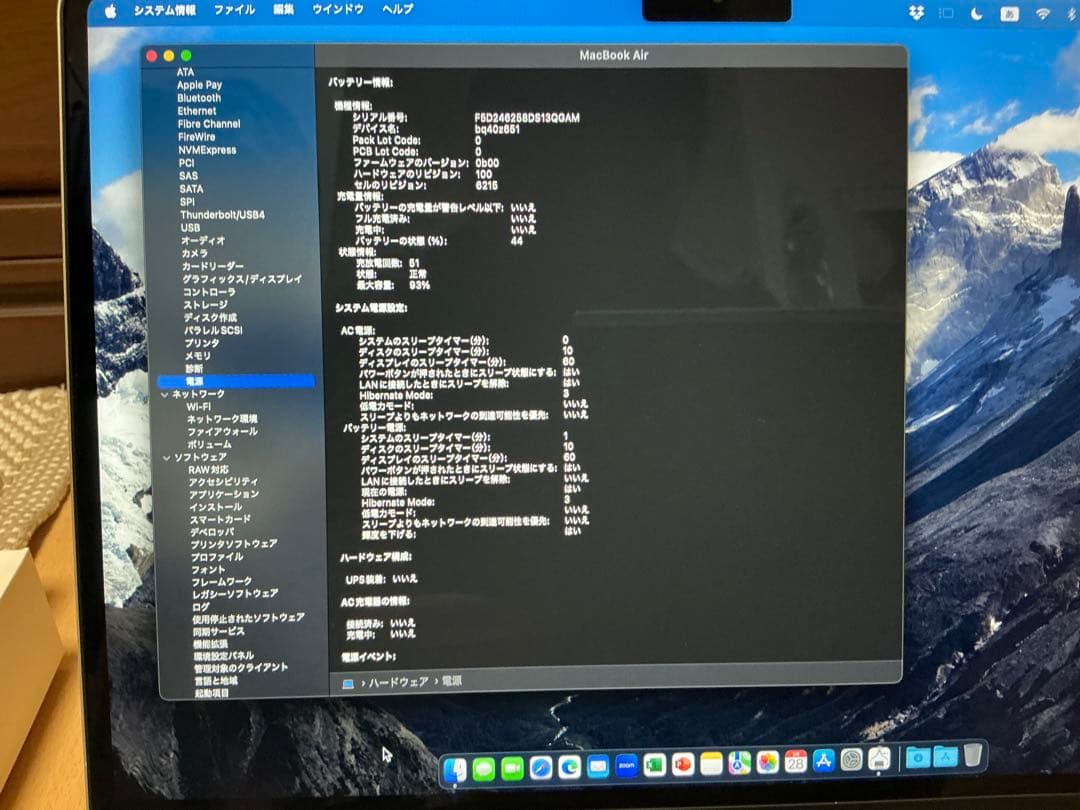Select ファイアウォール in the sidebar
Screen dimensions: 1080x810
[x=222, y=432]
